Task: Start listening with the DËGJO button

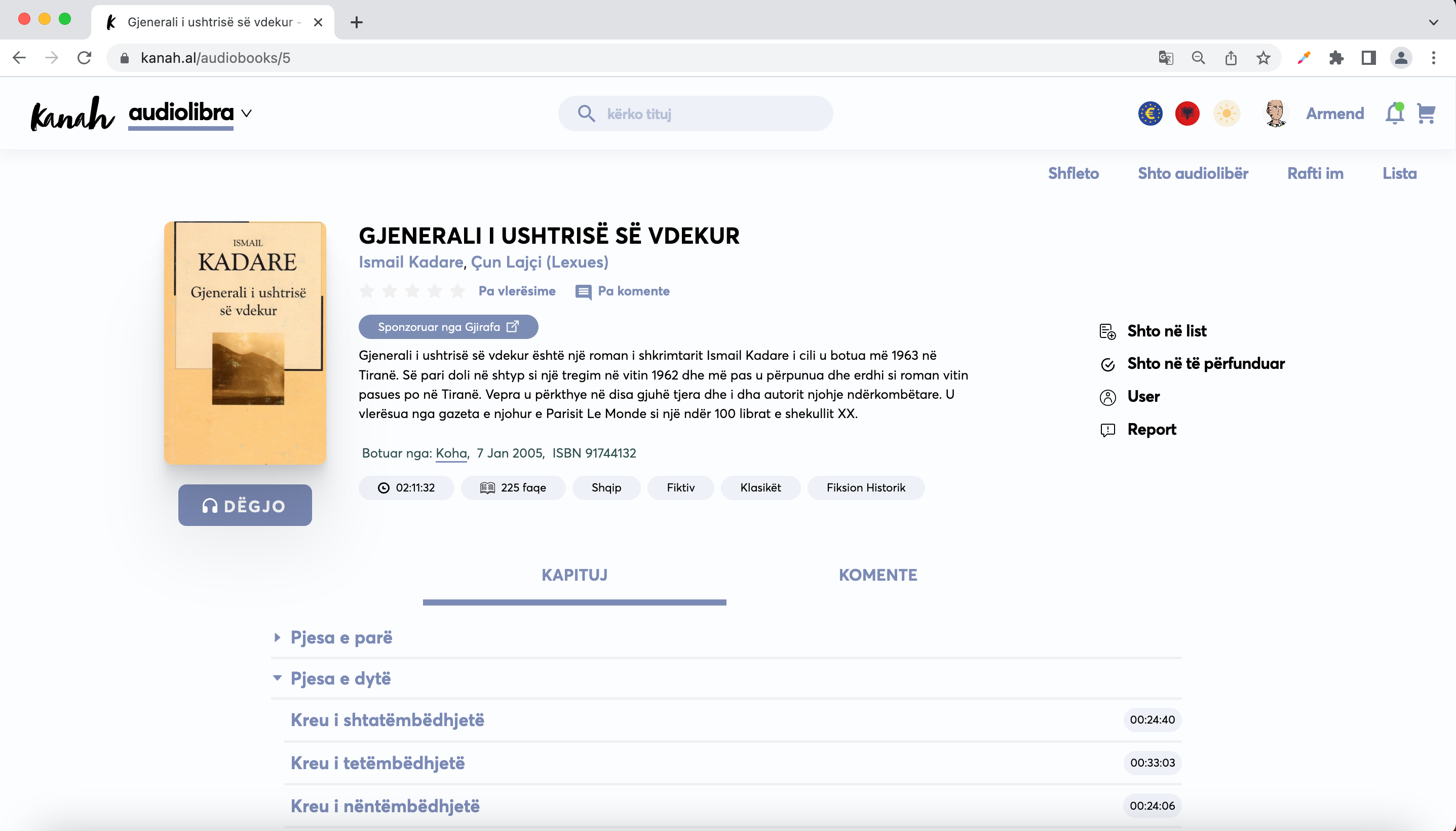Action: click(245, 505)
